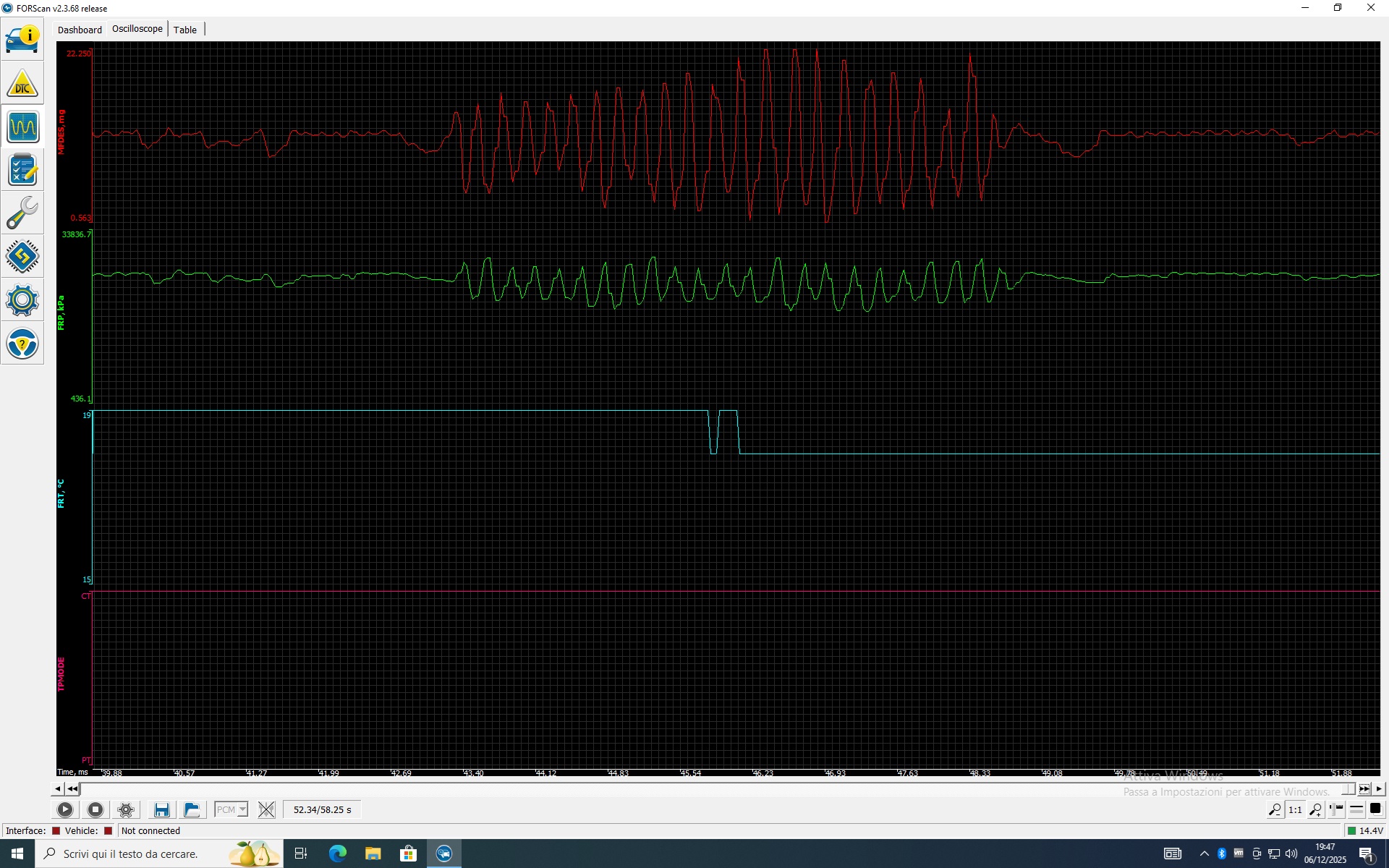Click the timeline scrollbar thumb

click(1348, 788)
